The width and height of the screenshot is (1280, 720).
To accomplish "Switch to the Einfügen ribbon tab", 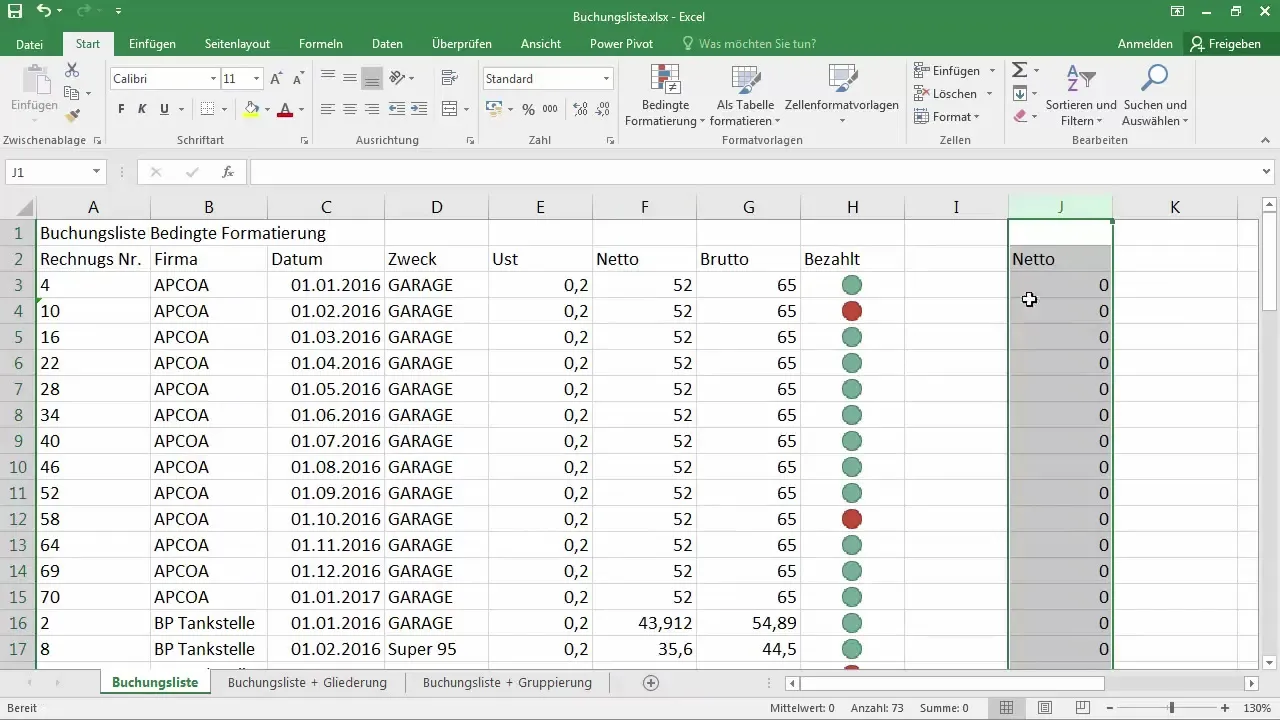I will tap(152, 44).
